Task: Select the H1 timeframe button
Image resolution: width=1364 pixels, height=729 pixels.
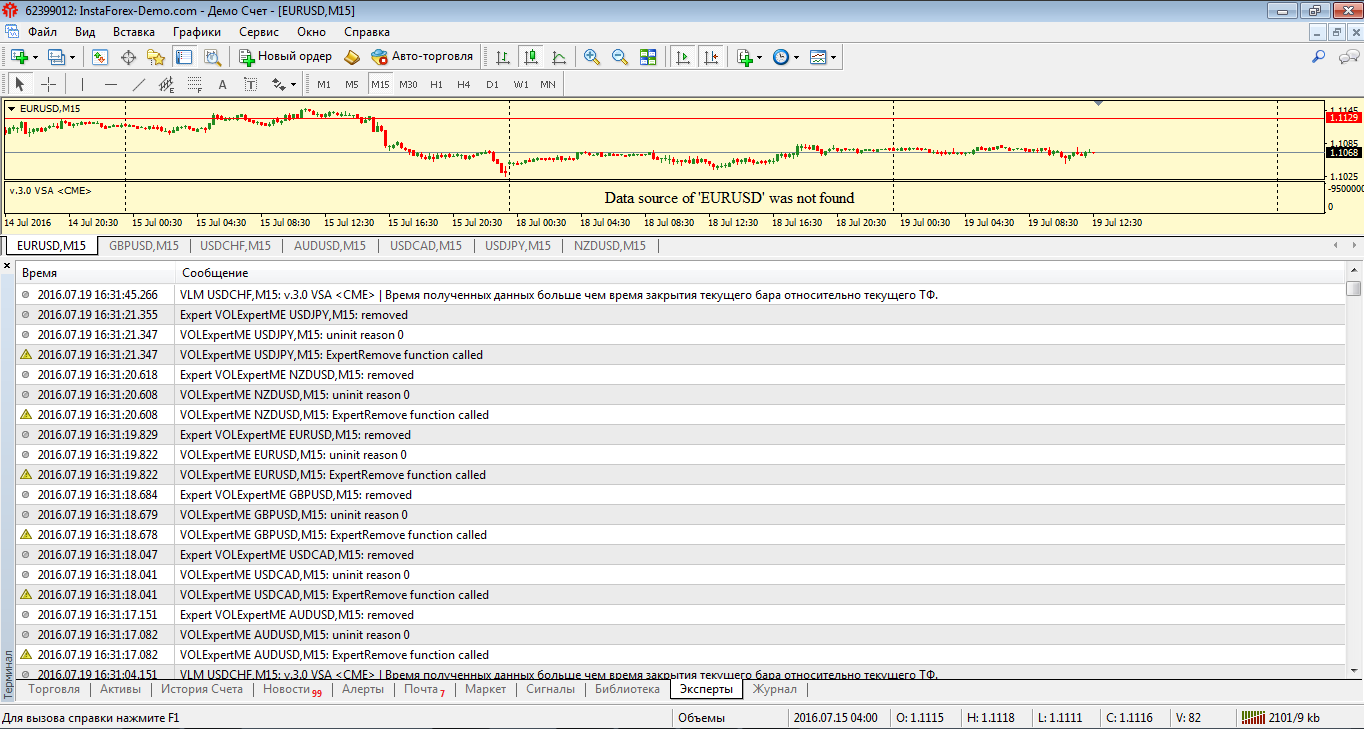Action: (436, 84)
